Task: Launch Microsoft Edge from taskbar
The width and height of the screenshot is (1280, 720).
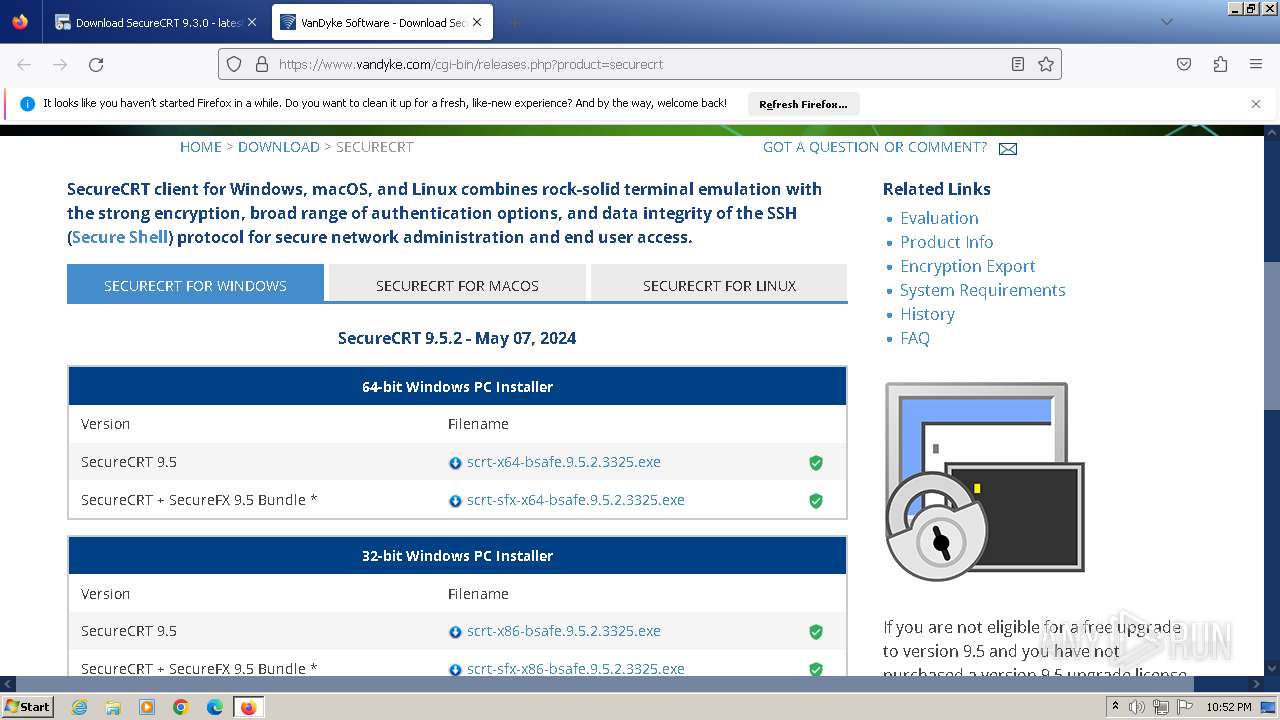Action: 215,707
